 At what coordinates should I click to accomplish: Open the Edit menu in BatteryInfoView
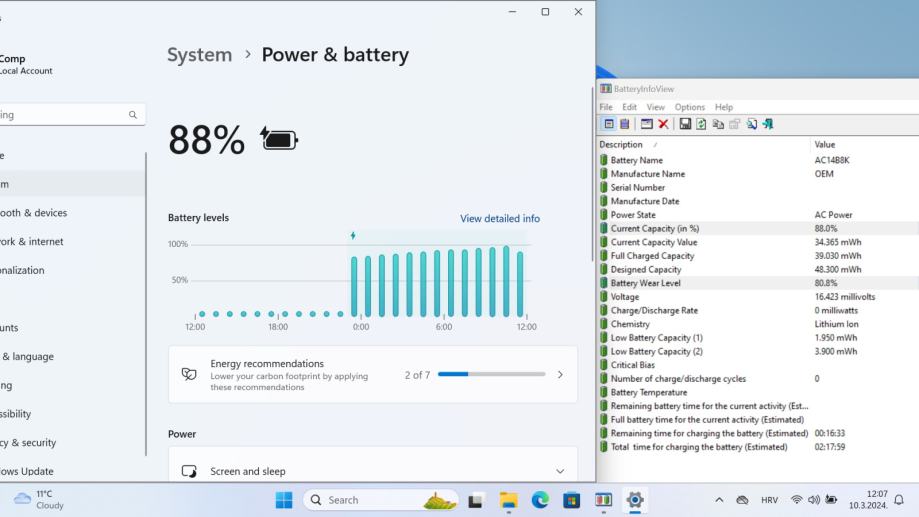pyautogui.click(x=629, y=107)
